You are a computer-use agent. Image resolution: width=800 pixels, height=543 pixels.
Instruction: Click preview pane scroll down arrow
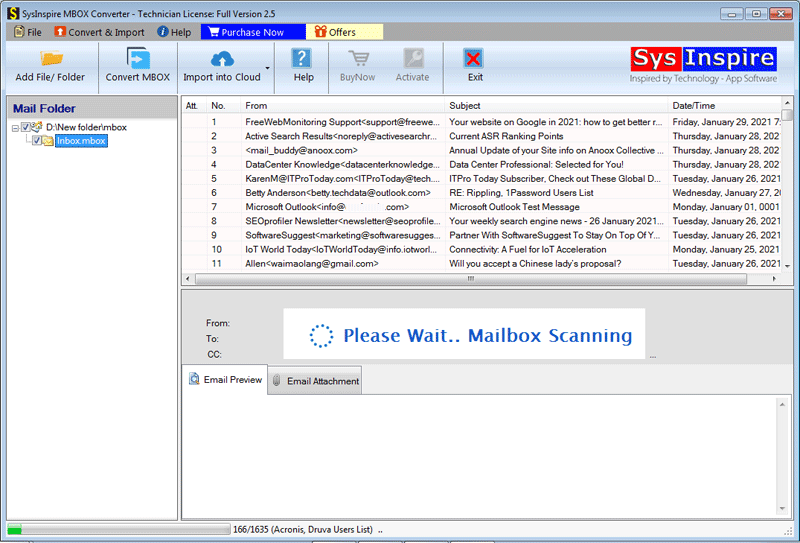(x=782, y=509)
